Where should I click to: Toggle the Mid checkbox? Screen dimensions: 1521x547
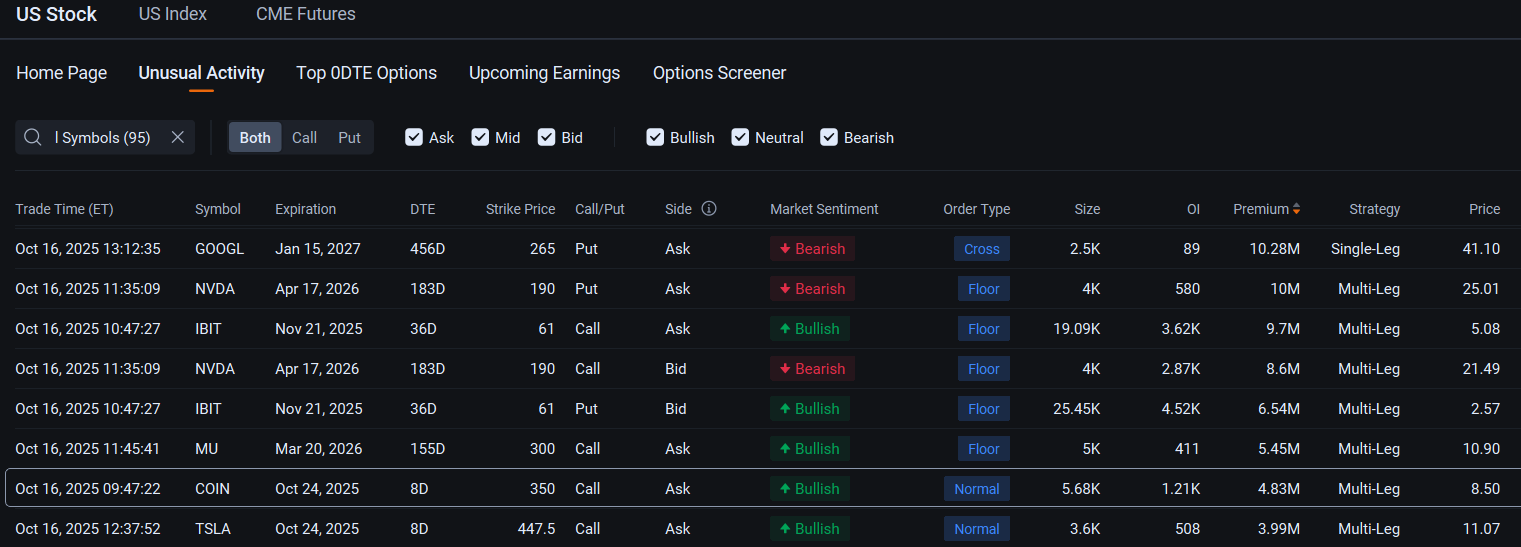pyautogui.click(x=480, y=138)
